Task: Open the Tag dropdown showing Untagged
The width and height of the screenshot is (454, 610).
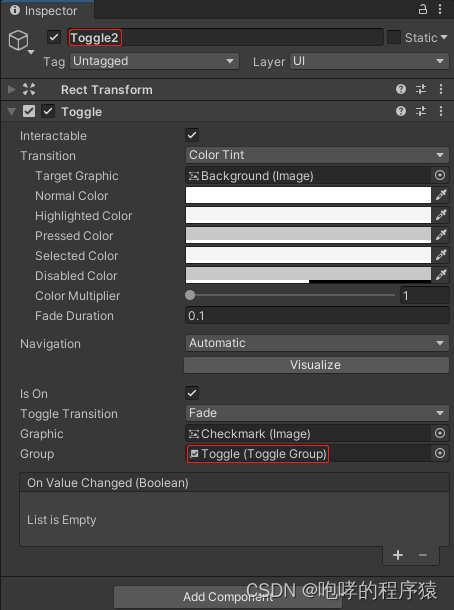Action: 154,61
